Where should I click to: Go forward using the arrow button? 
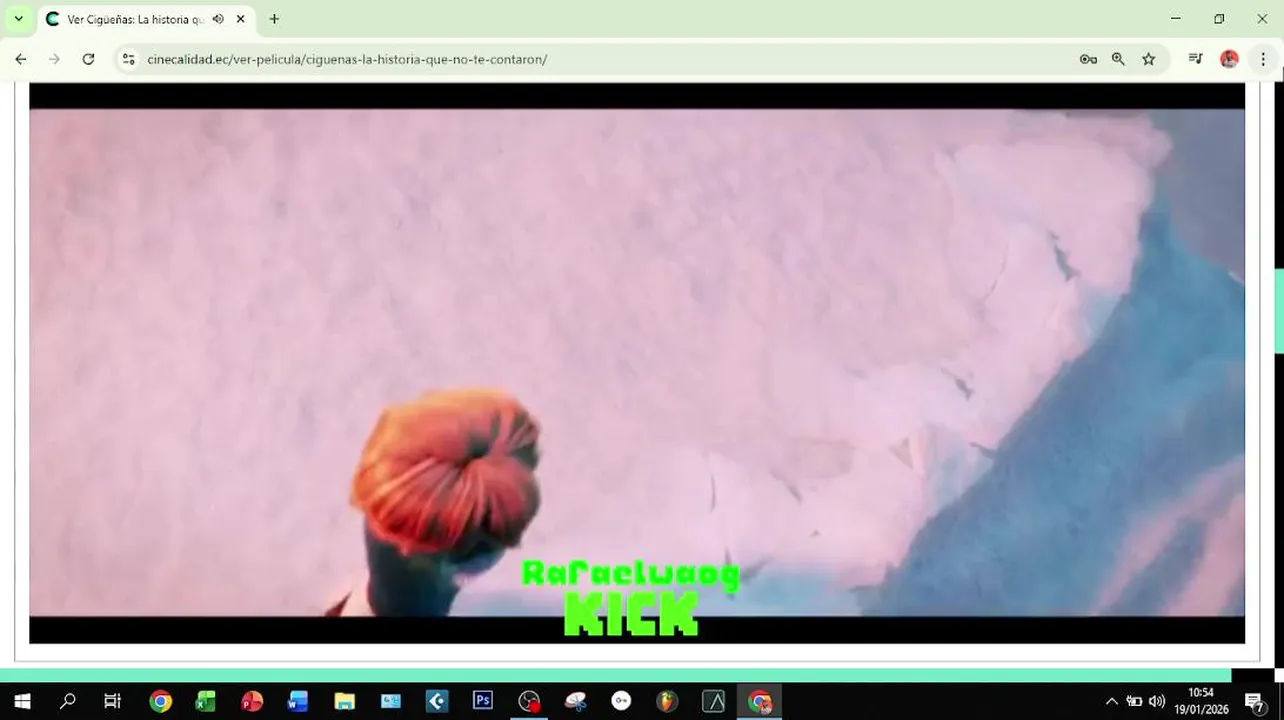click(x=54, y=59)
